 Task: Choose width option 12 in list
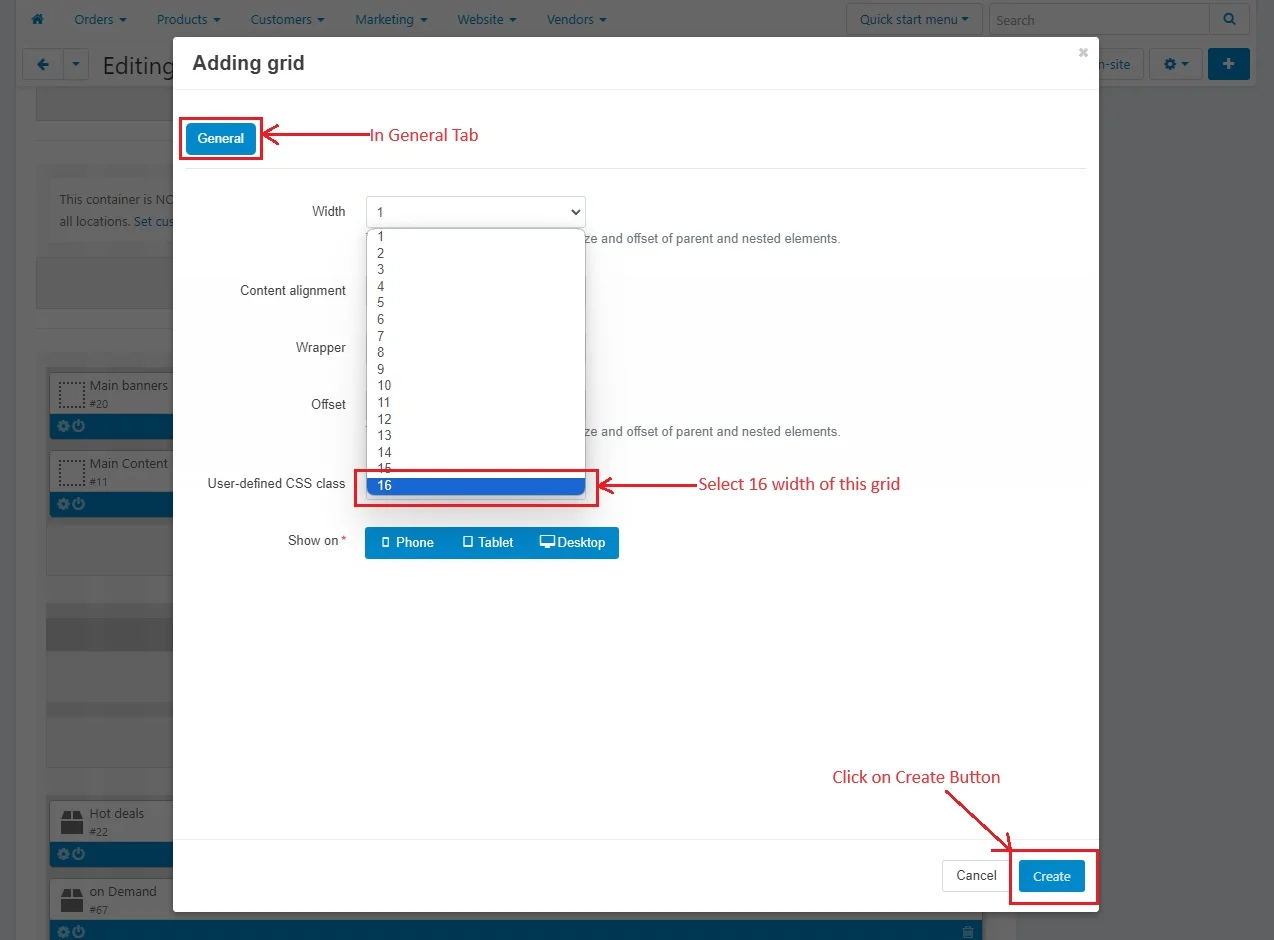(476, 420)
